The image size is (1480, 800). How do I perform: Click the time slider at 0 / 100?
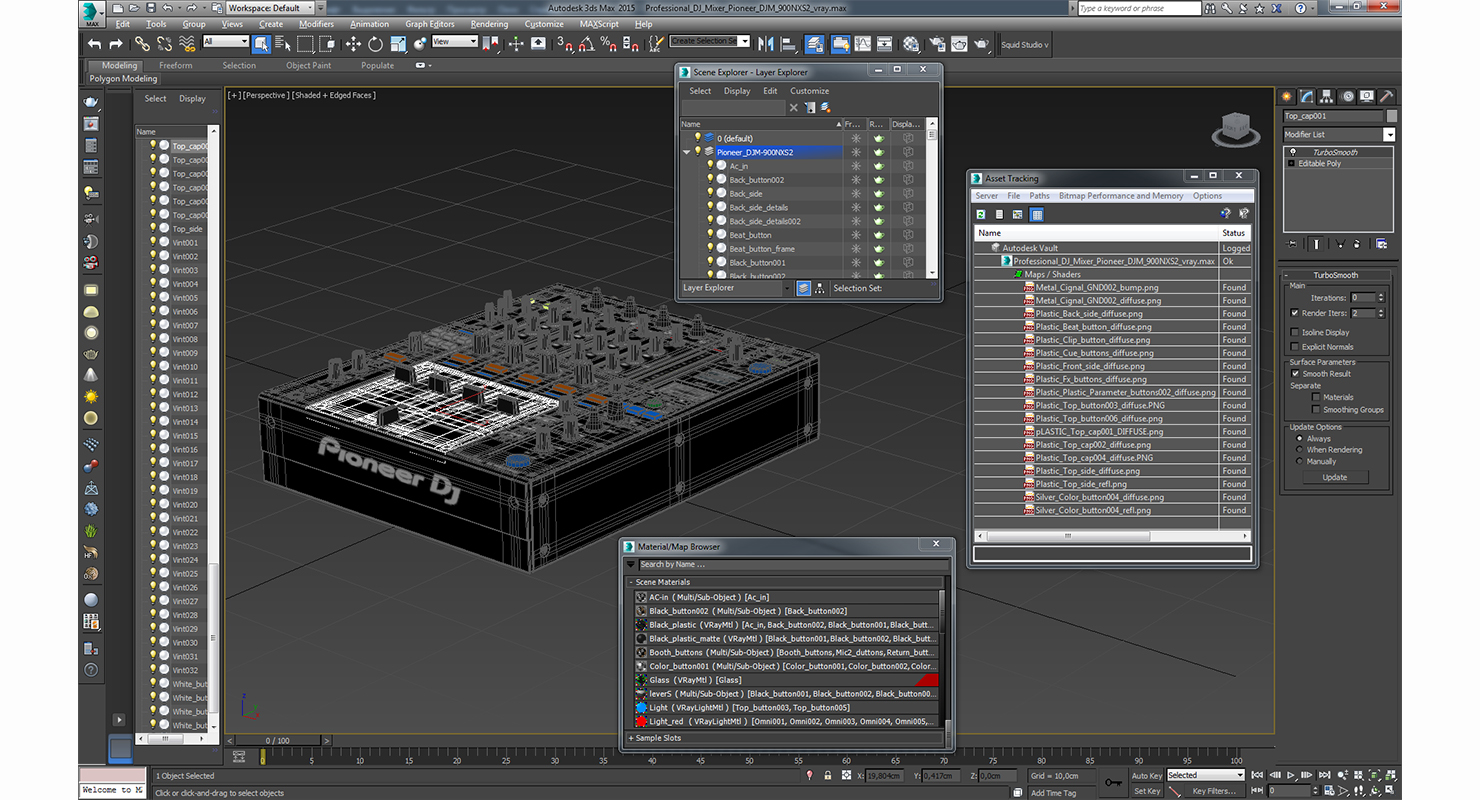pyautogui.click(x=277, y=740)
